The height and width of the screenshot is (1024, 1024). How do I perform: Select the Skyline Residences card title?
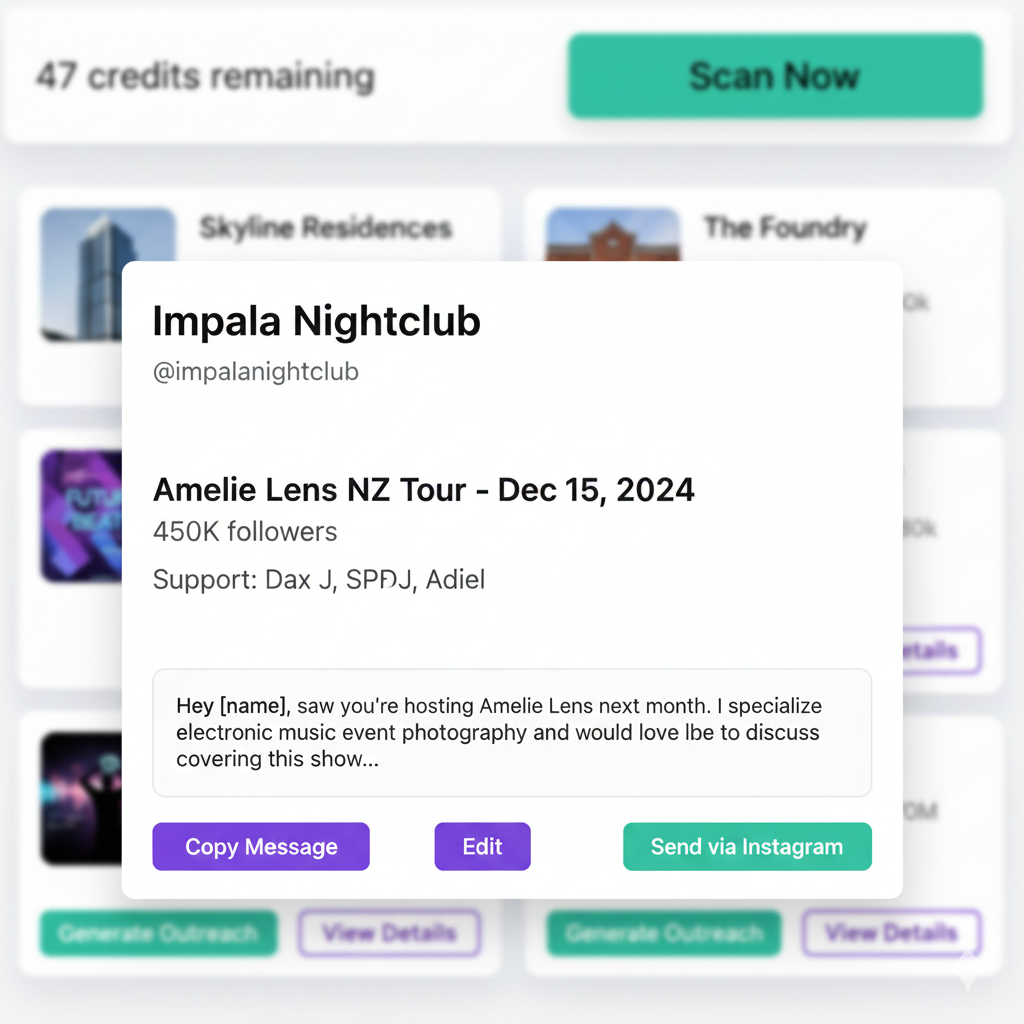325,228
